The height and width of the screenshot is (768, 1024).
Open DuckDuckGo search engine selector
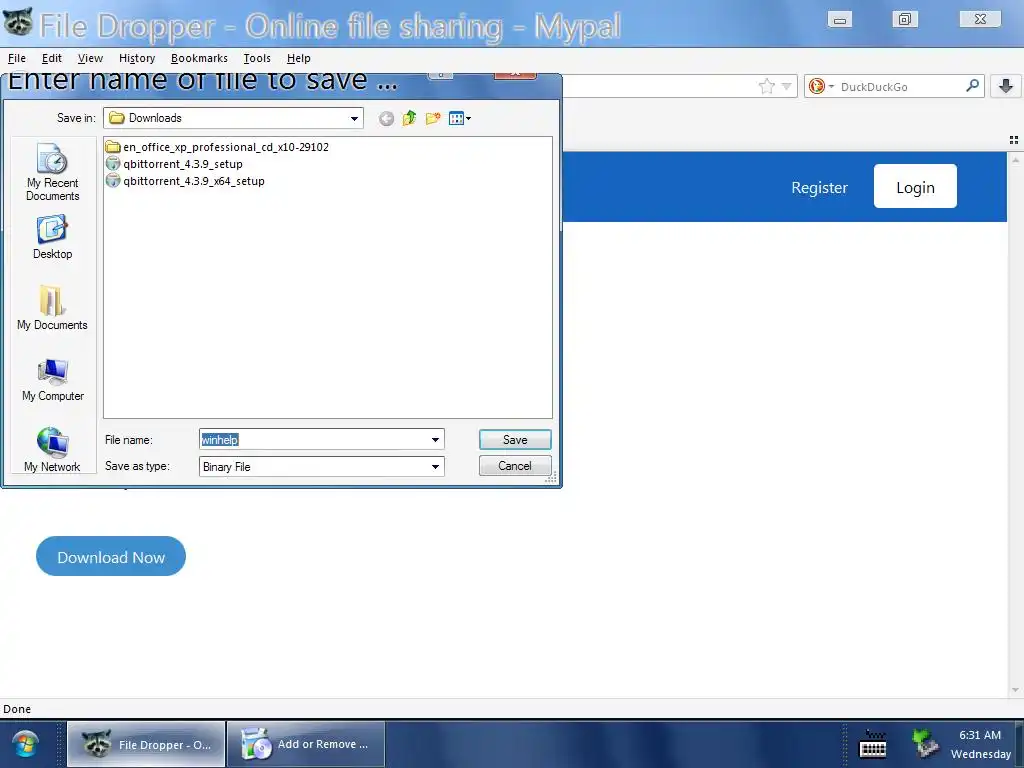pyautogui.click(x=821, y=86)
